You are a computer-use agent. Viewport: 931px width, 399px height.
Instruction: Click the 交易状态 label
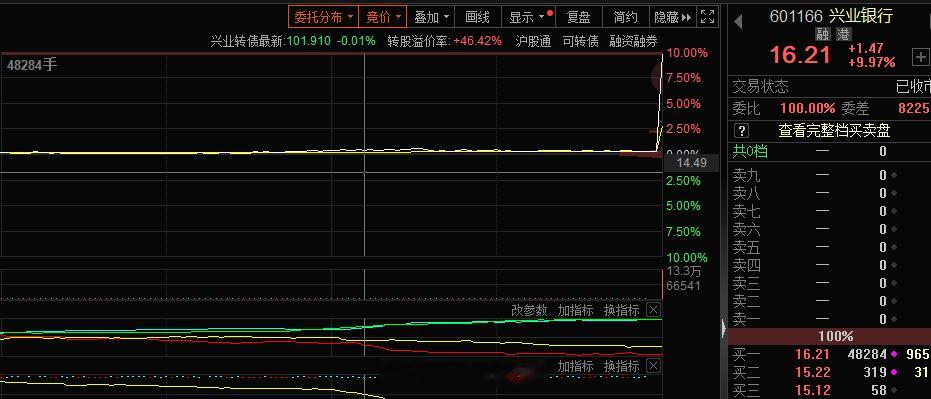761,87
